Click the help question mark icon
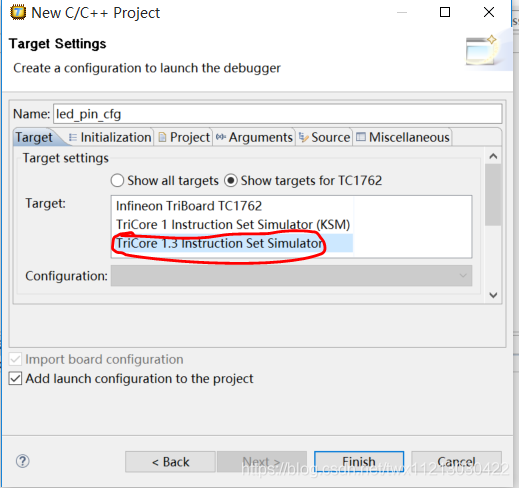This screenshot has height=488, width=519. 23,461
